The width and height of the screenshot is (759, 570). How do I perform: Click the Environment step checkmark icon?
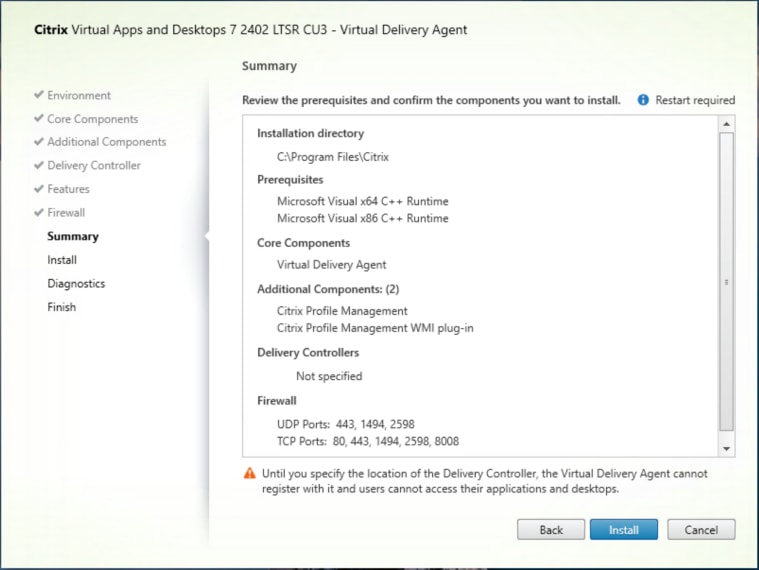tap(39, 94)
